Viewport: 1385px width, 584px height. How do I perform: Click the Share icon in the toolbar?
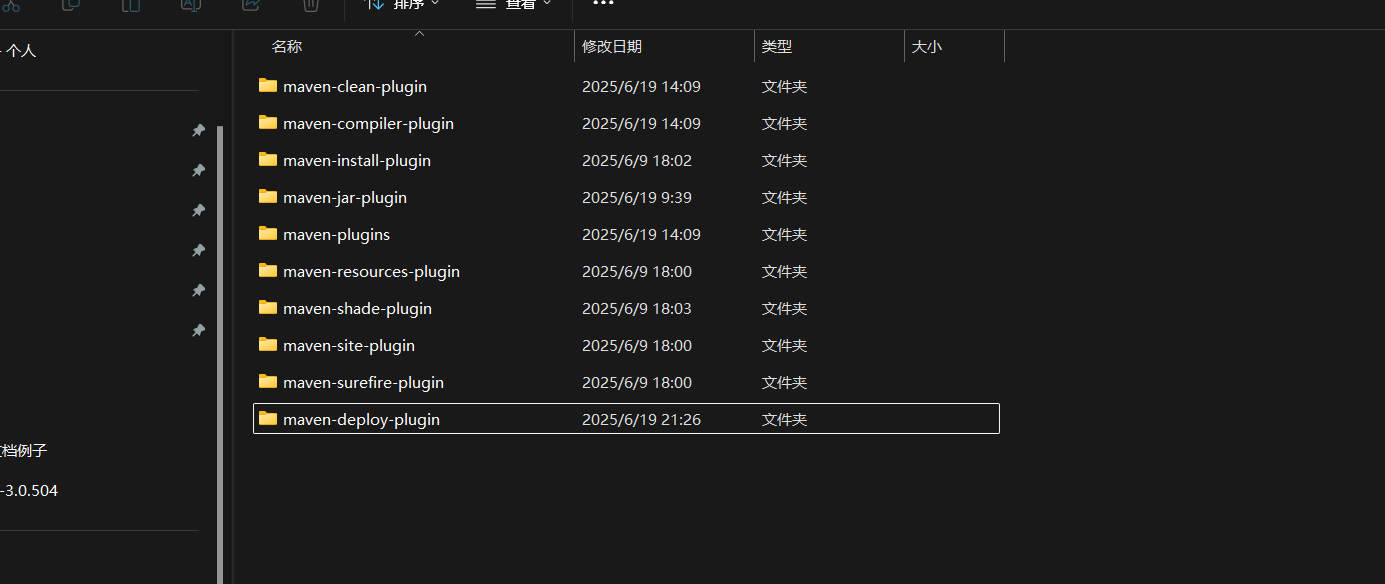250,7
